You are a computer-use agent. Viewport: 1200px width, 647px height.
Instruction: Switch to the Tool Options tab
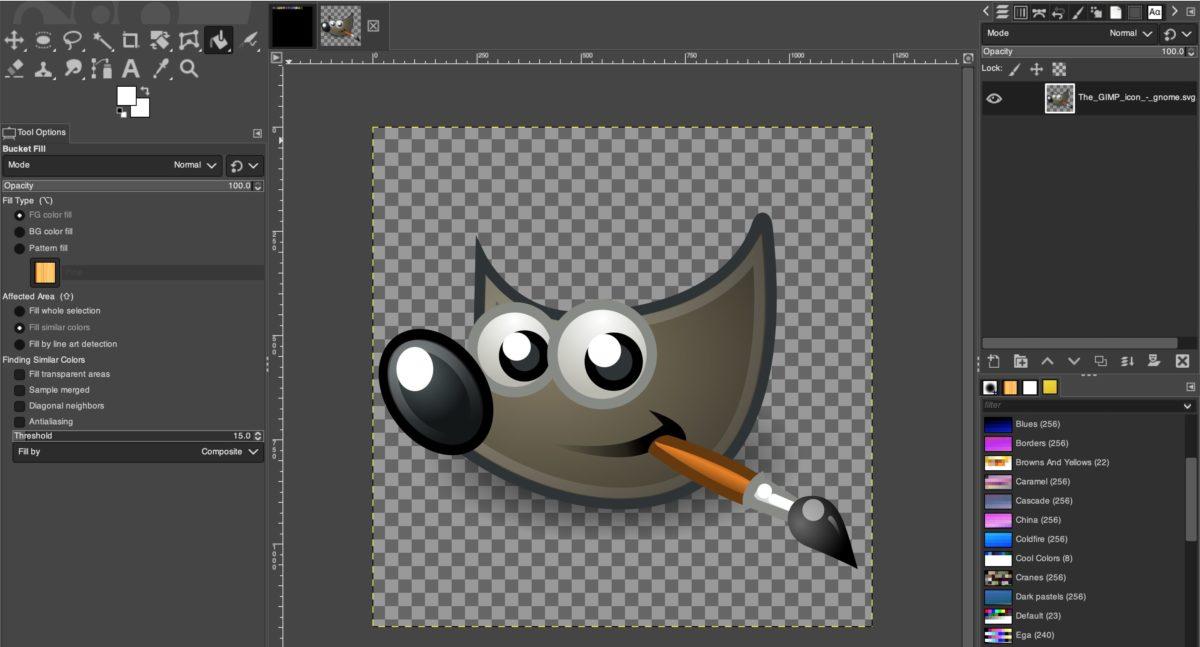[x=35, y=132]
